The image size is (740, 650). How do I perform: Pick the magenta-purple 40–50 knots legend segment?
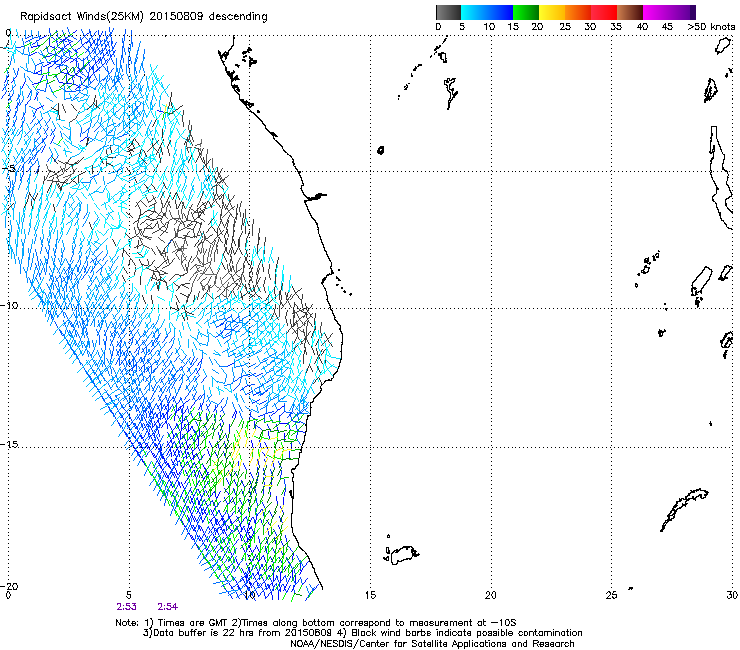[669, 12]
